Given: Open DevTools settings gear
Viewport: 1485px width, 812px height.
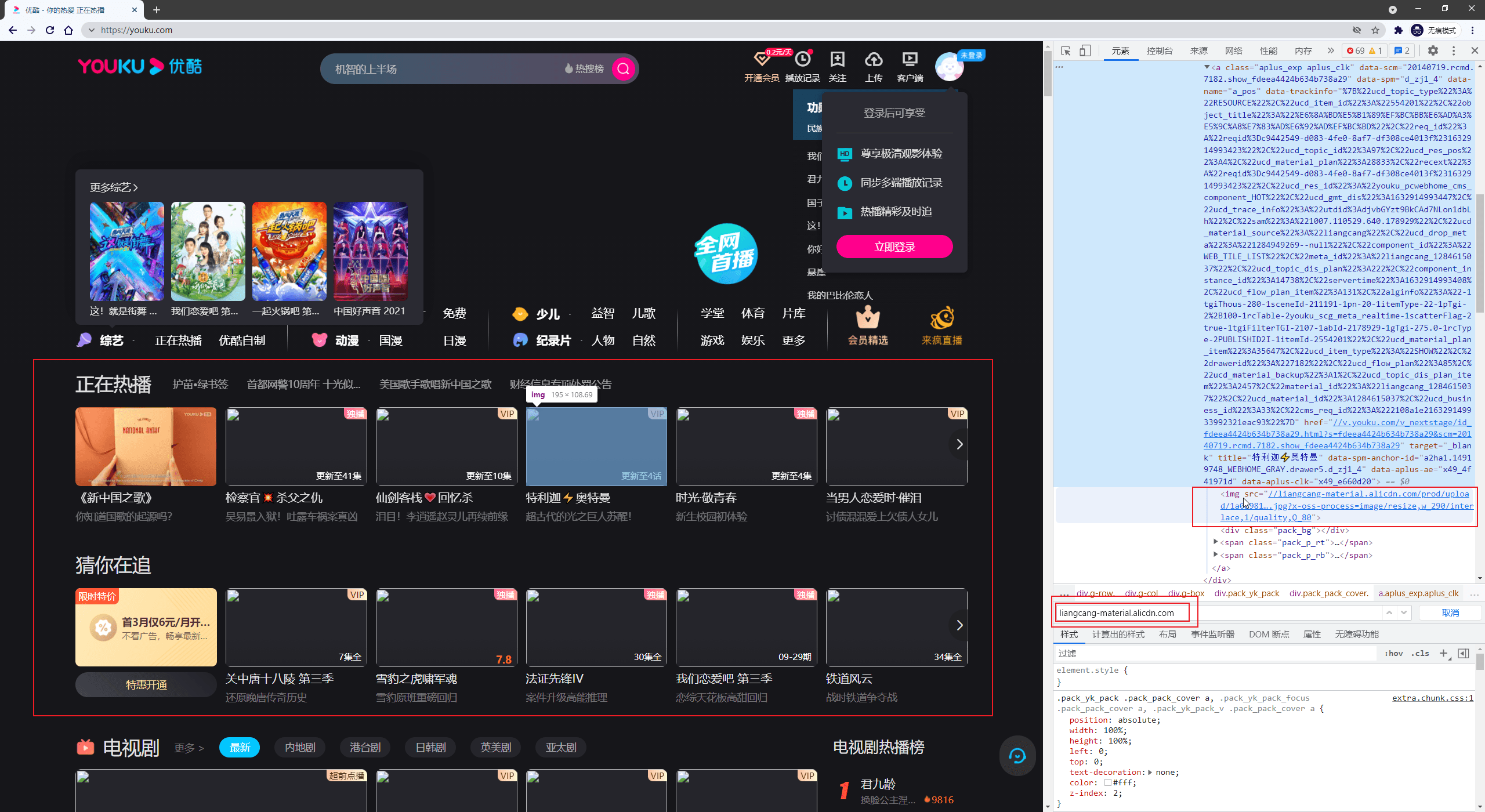Looking at the screenshot, I should pyautogui.click(x=1433, y=51).
